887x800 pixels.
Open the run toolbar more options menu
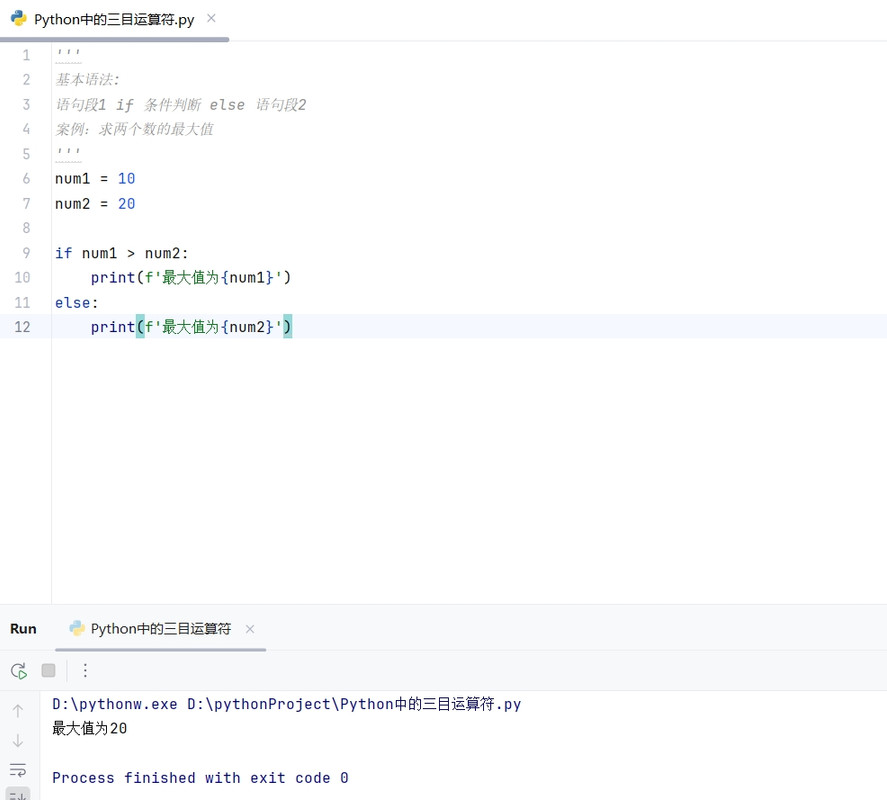[x=85, y=670]
